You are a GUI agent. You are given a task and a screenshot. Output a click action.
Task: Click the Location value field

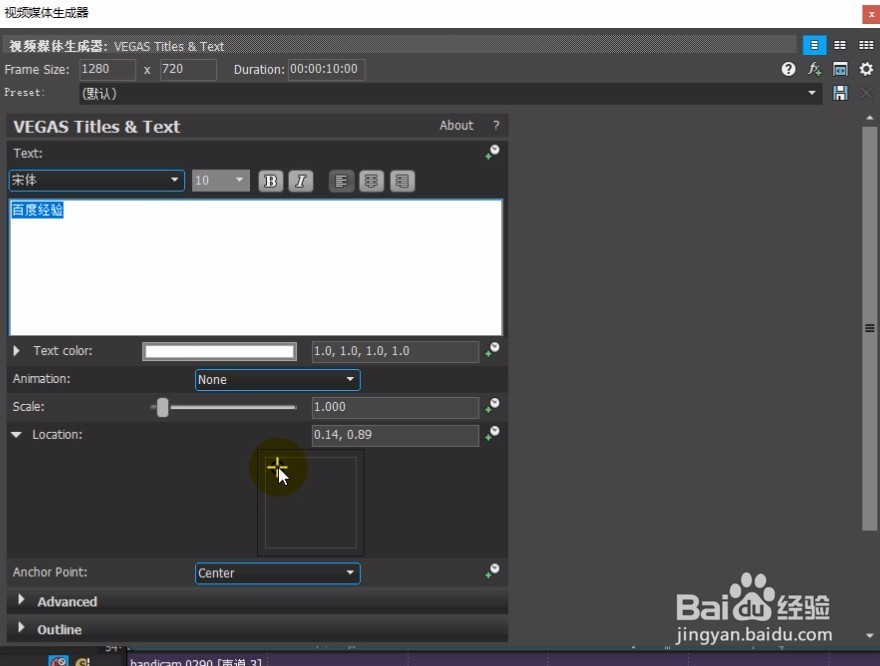pyautogui.click(x=395, y=435)
